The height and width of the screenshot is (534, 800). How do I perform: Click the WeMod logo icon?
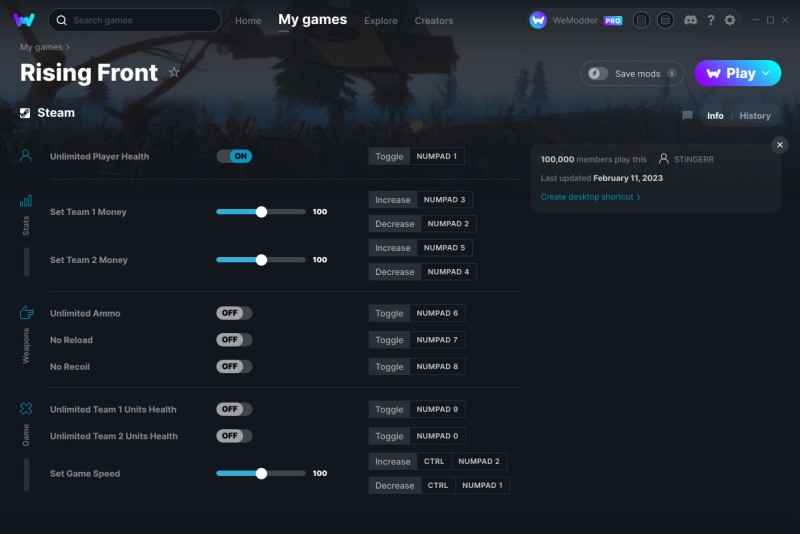24,20
